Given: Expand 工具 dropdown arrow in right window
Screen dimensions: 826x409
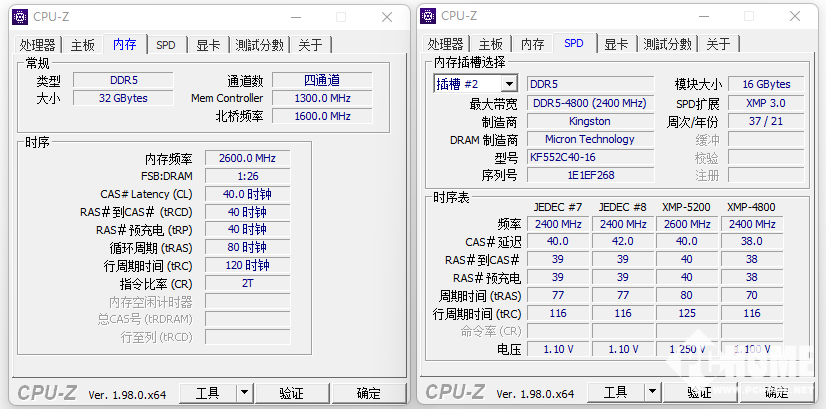Looking at the screenshot, I should 653,393.
